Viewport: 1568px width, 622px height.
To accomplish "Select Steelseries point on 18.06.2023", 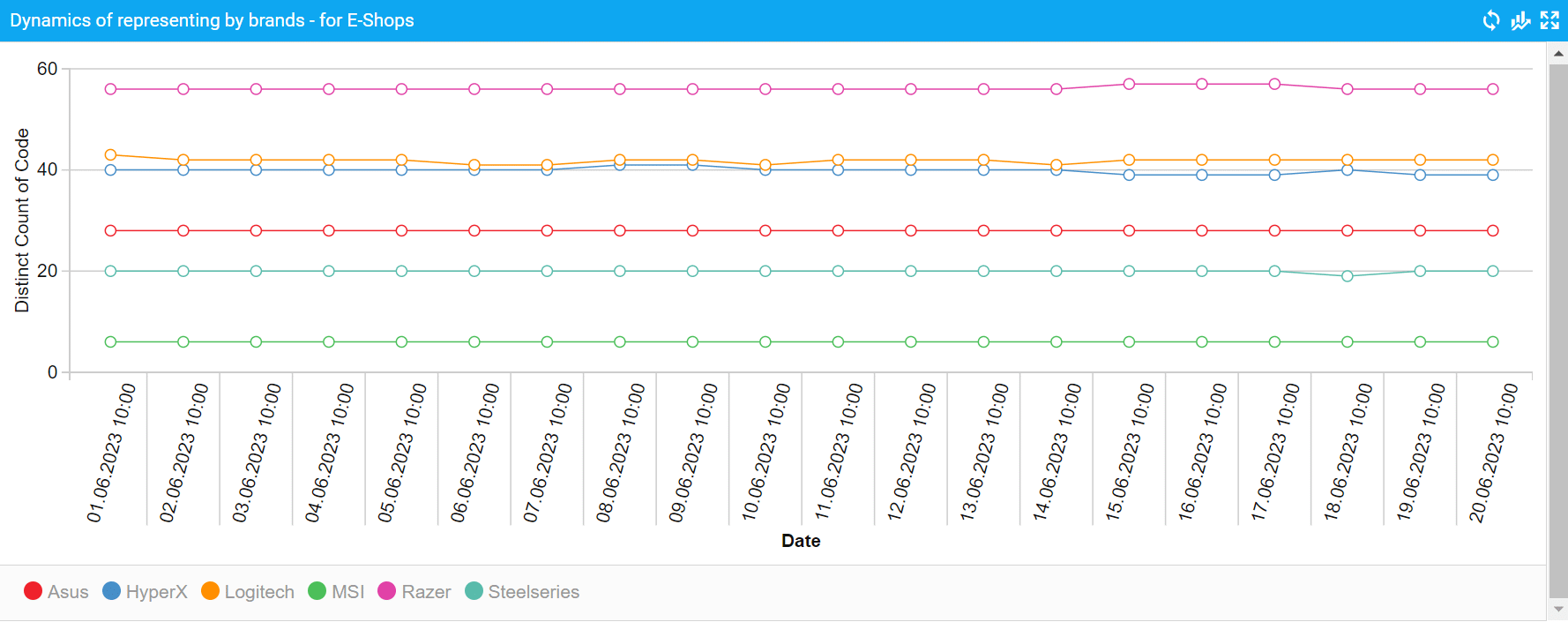I will pyautogui.click(x=1348, y=276).
